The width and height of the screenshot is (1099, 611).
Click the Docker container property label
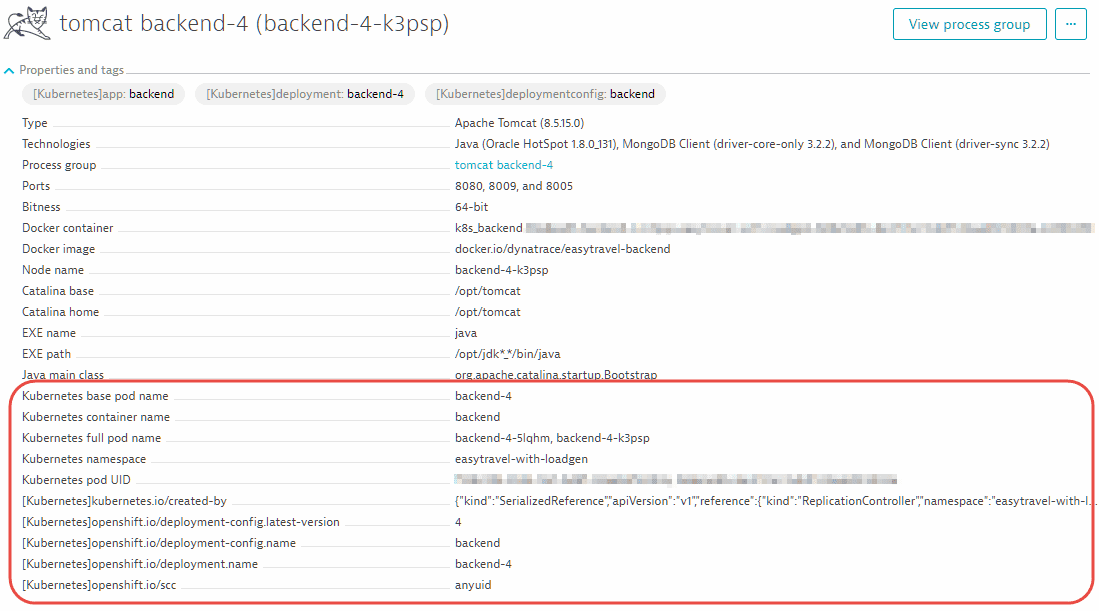pyautogui.click(x=67, y=228)
